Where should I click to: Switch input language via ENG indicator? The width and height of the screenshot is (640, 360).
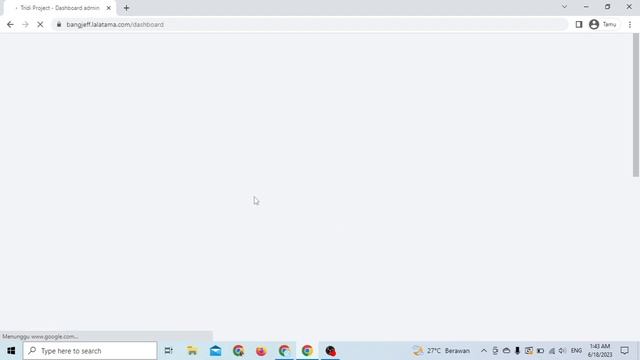click(576, 351)
